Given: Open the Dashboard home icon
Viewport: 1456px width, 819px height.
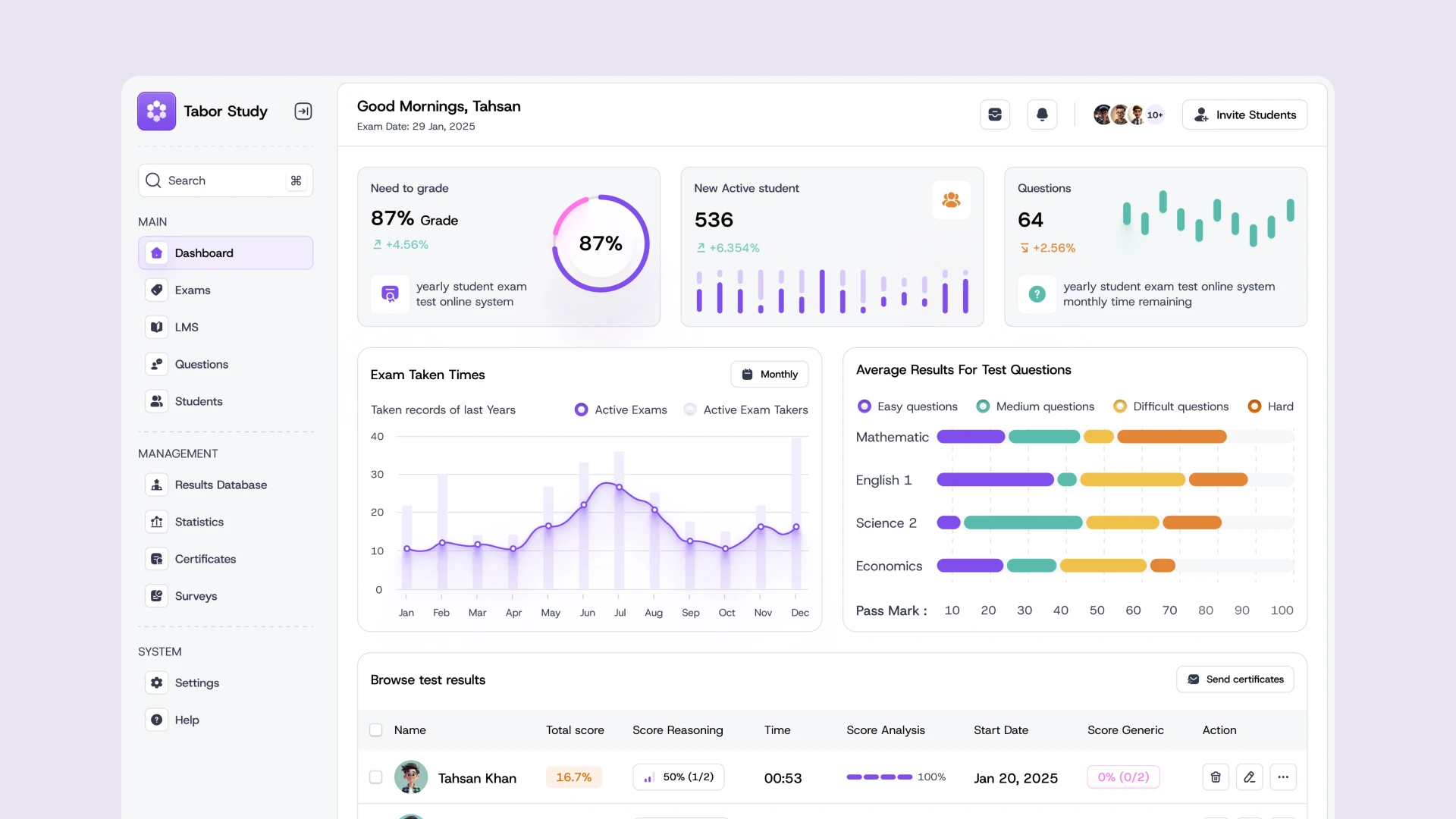Looking at the screenshot, I should (156, 253).
